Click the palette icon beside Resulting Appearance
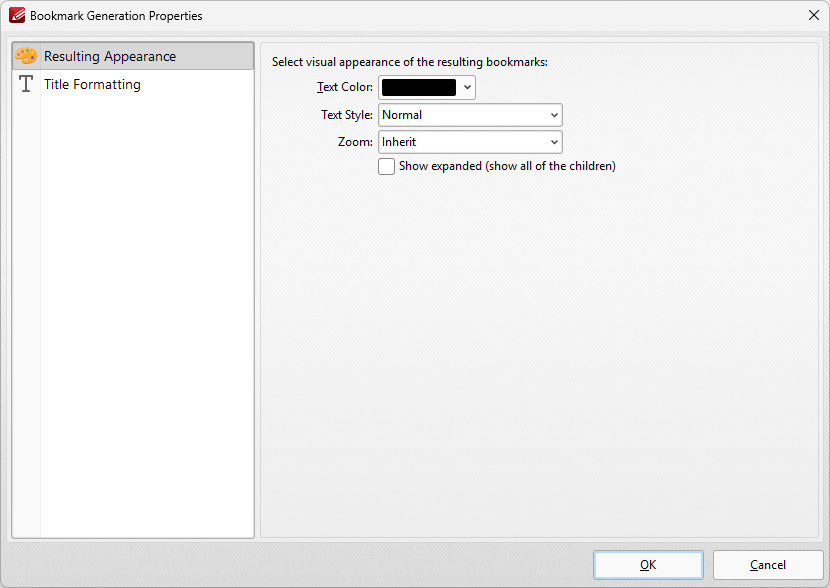The image size is (830, 588). click(x=26, y=57)
